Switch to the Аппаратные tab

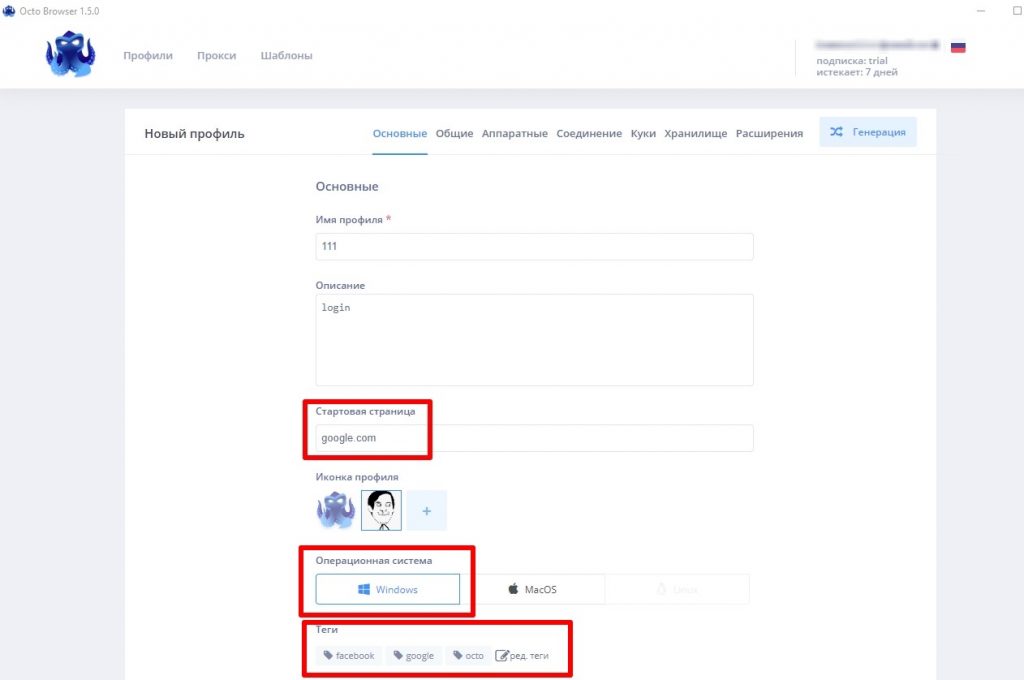click(x=515, y=133)
